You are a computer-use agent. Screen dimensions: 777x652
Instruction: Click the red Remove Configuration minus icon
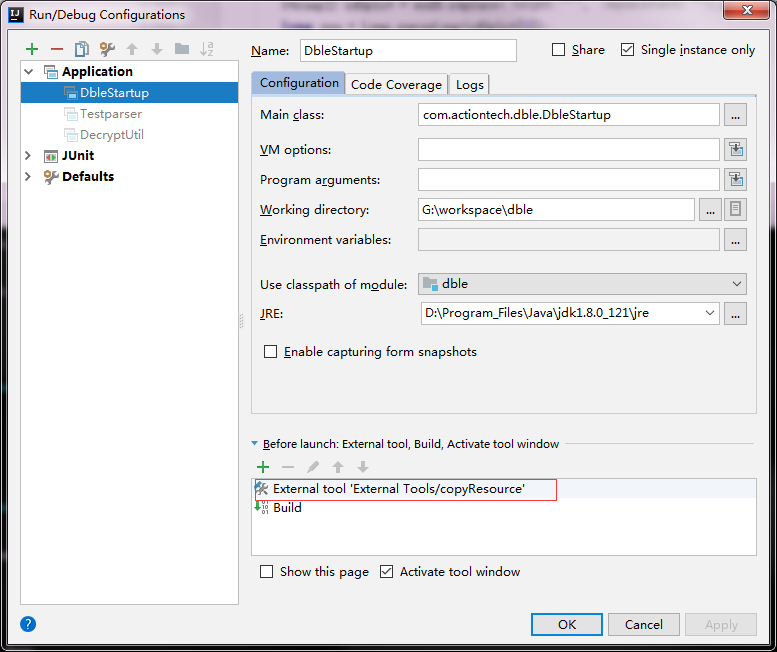[x=57, y=49]
